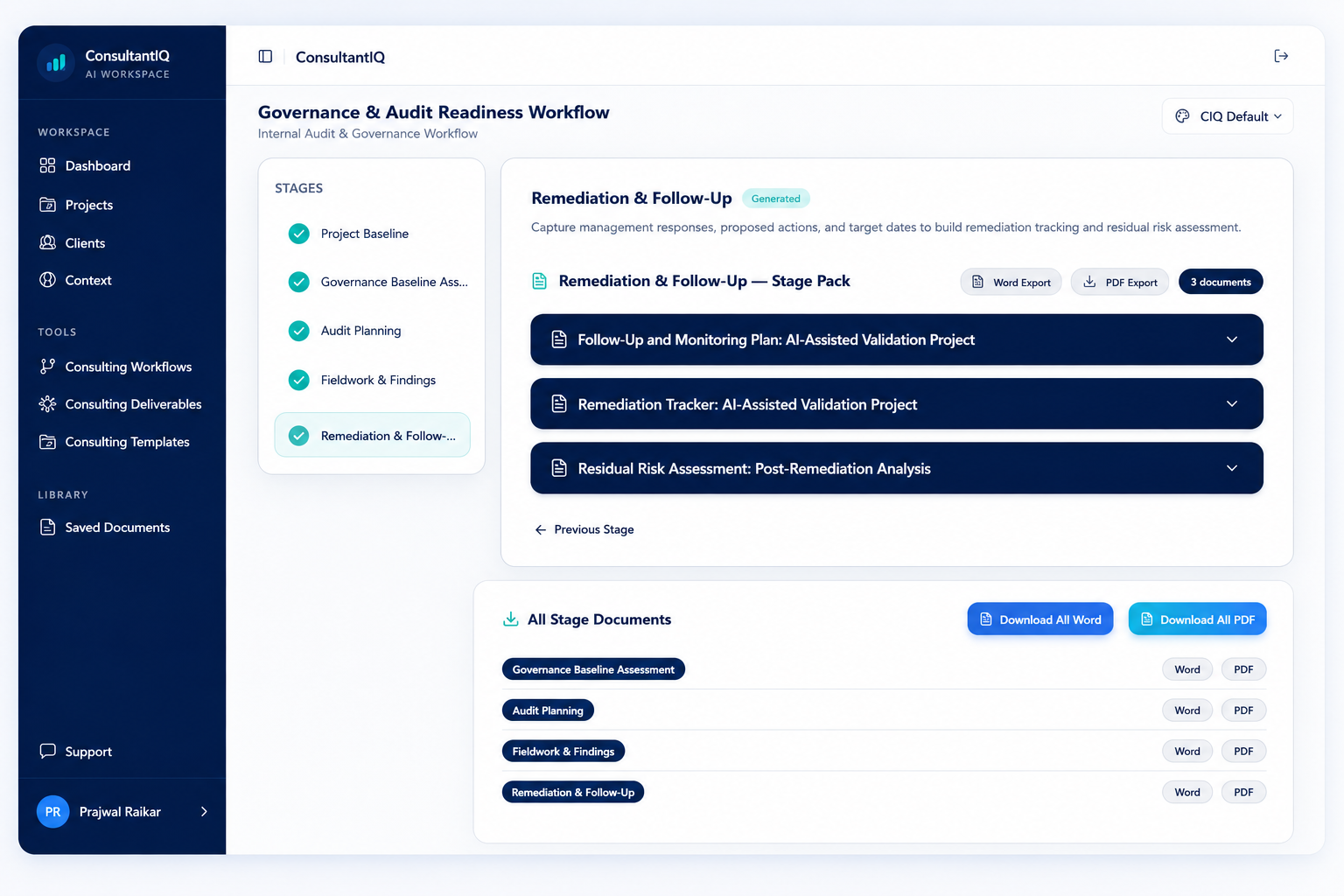Click the Clients people icon
The height and width of the screenshot is (896, 1344).
[x=47, y=242]
